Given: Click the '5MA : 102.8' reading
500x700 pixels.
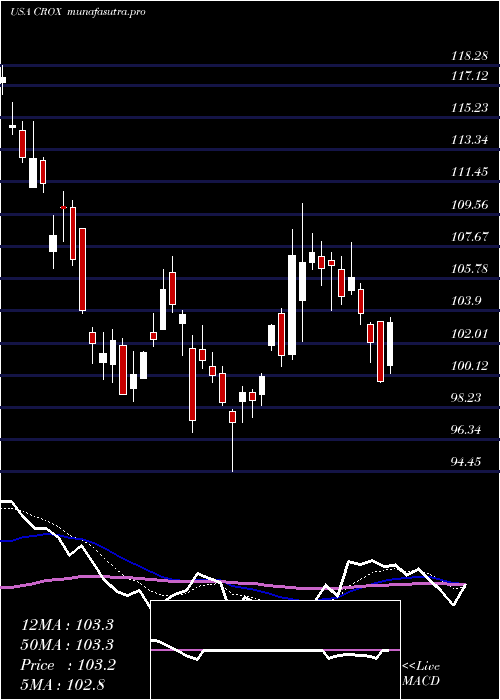Looking at the screenshot, I should coord(63,685).
